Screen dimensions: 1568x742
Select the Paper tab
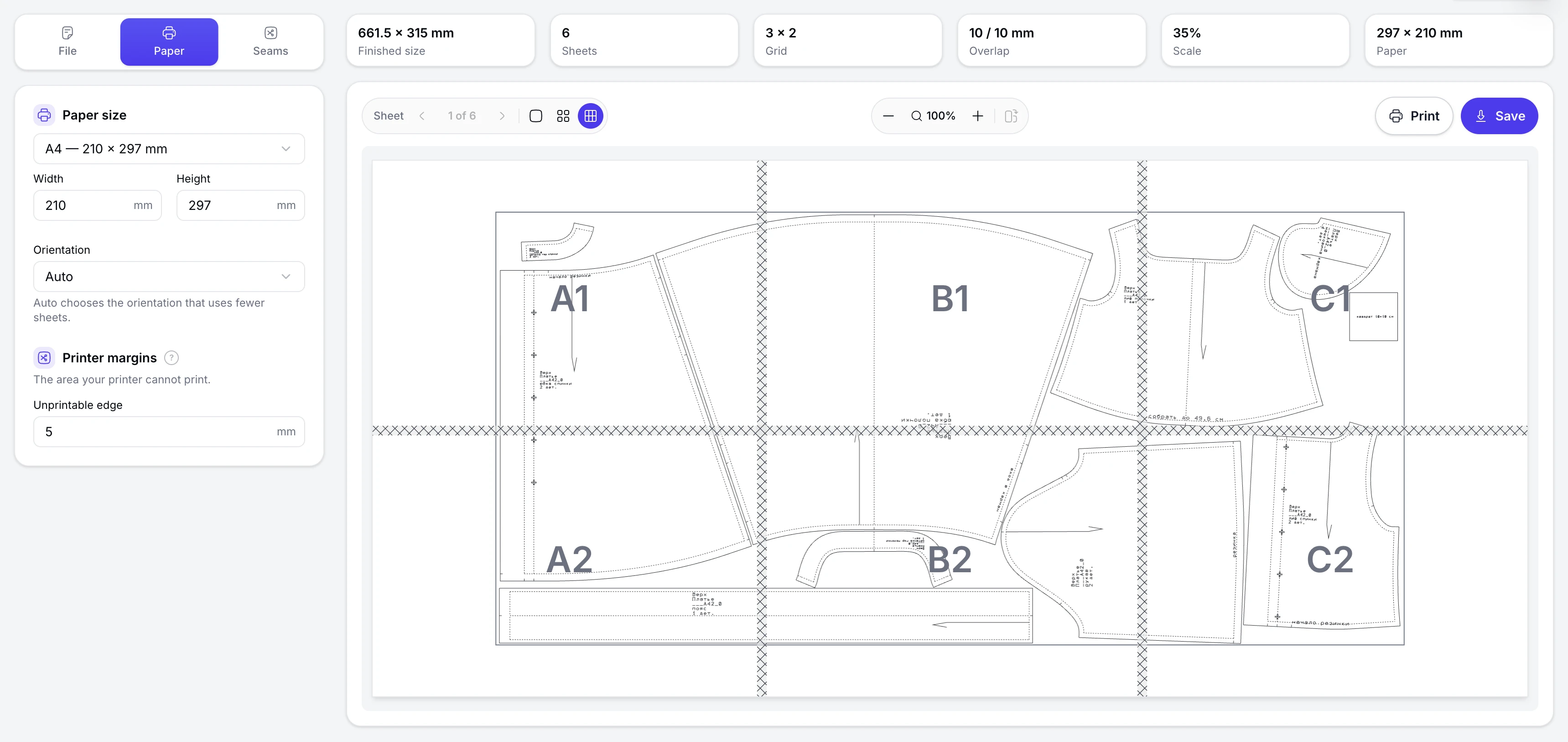pos(169,42)
